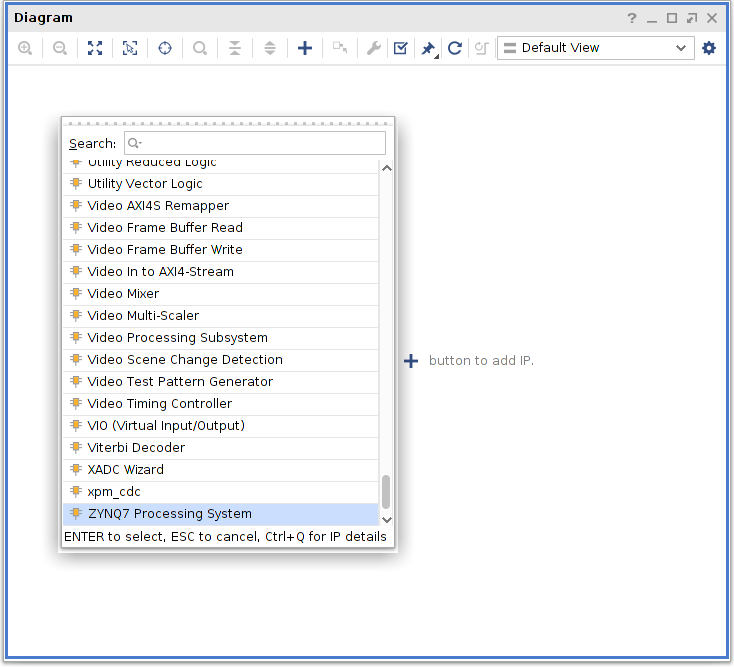734x667 pixels.
Task: Click the help question mark in Diagram title bar
Action: [x=632, y=18]
